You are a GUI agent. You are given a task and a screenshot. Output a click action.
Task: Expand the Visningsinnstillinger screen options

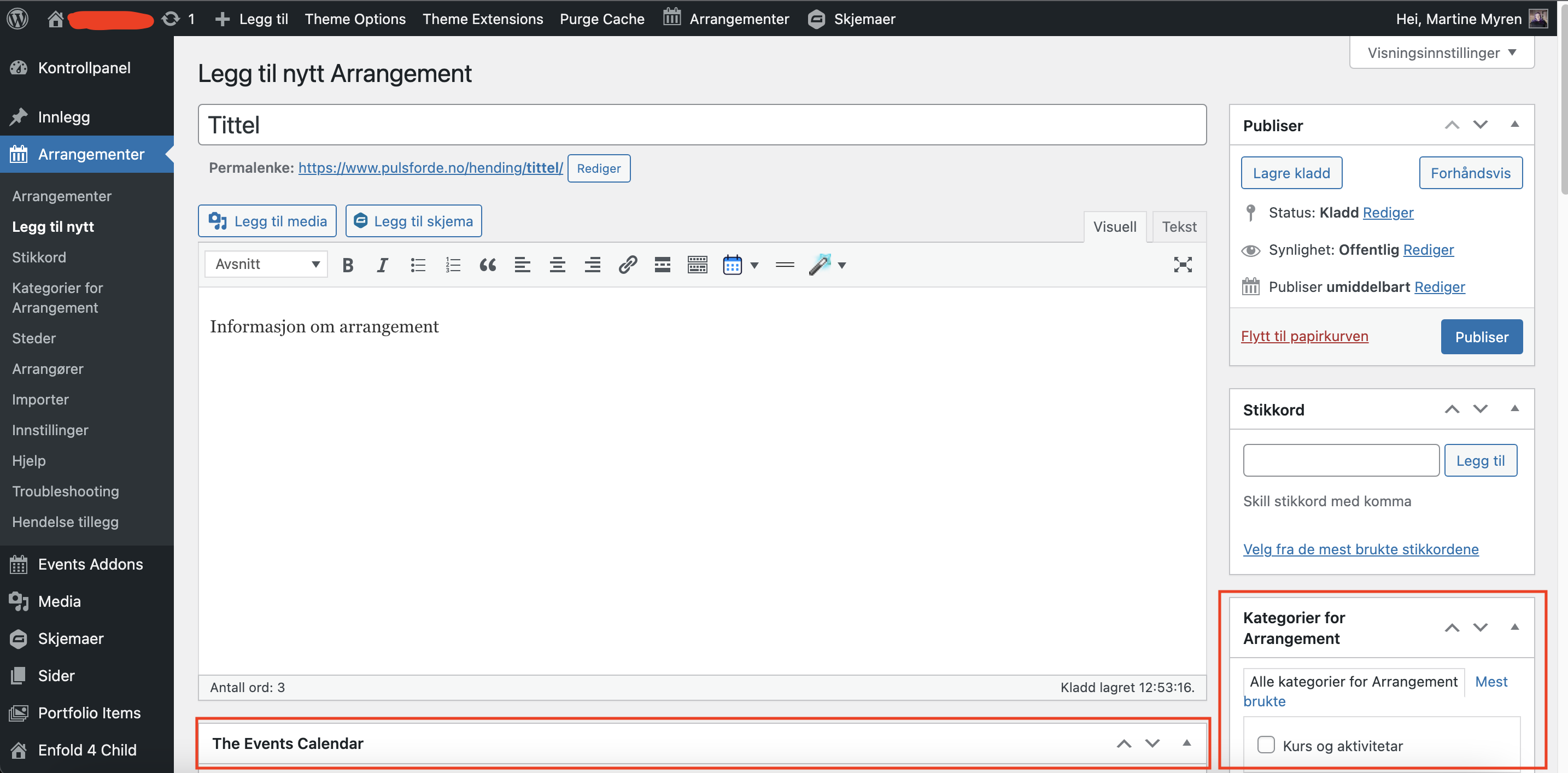1441,53
